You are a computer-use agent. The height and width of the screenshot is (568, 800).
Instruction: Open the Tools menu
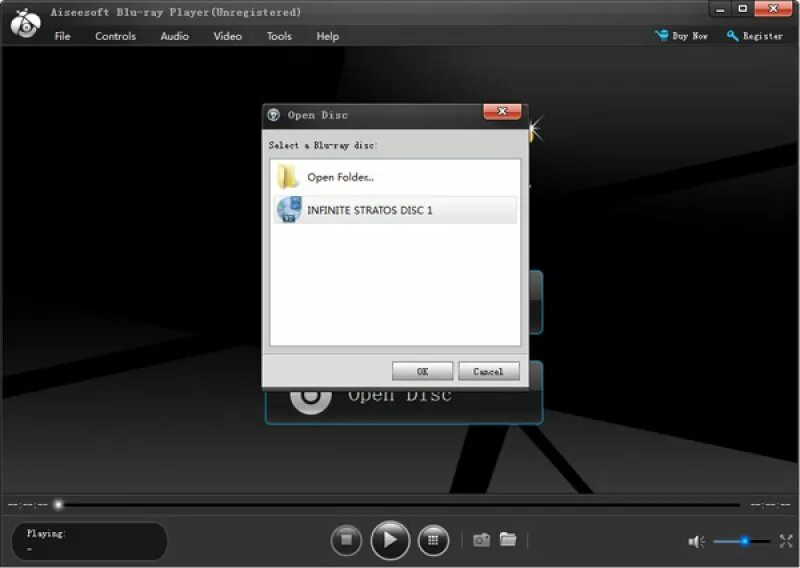[x=279, y=36]
